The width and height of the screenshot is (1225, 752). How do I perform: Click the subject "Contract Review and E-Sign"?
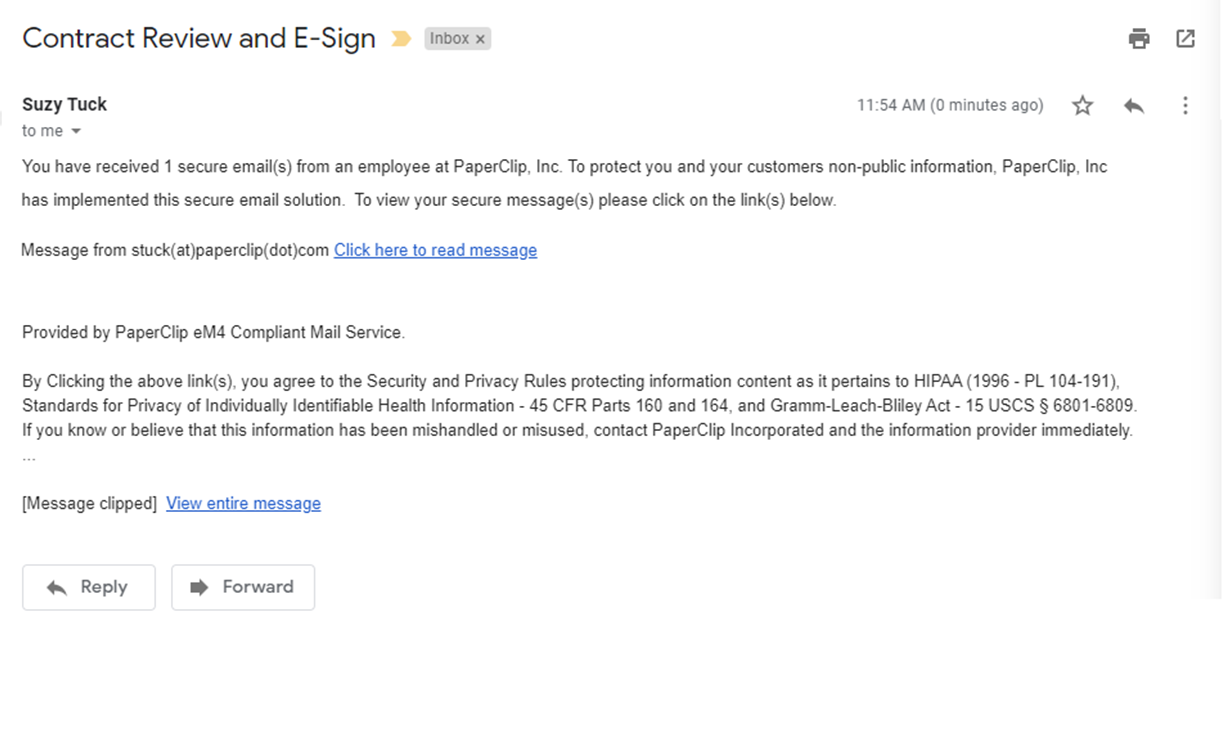[199, 38]
